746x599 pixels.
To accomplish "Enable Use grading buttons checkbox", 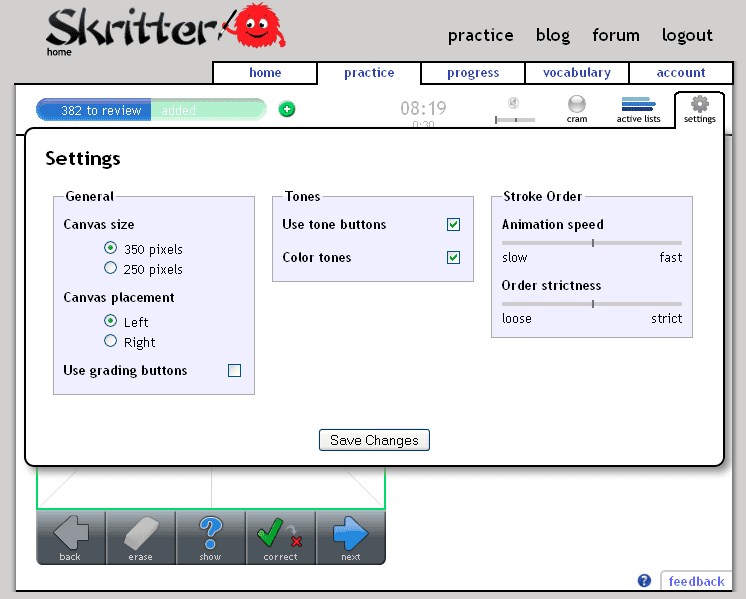I will 235,370.
